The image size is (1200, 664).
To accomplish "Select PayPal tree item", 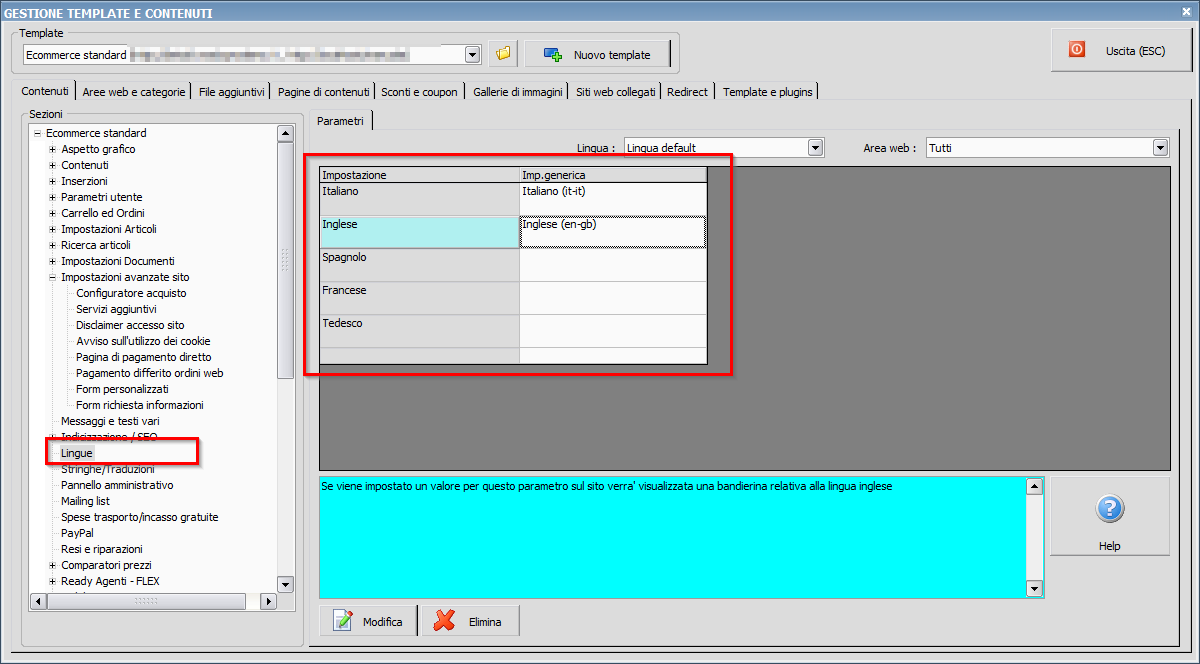I will (x=77, y=533).
